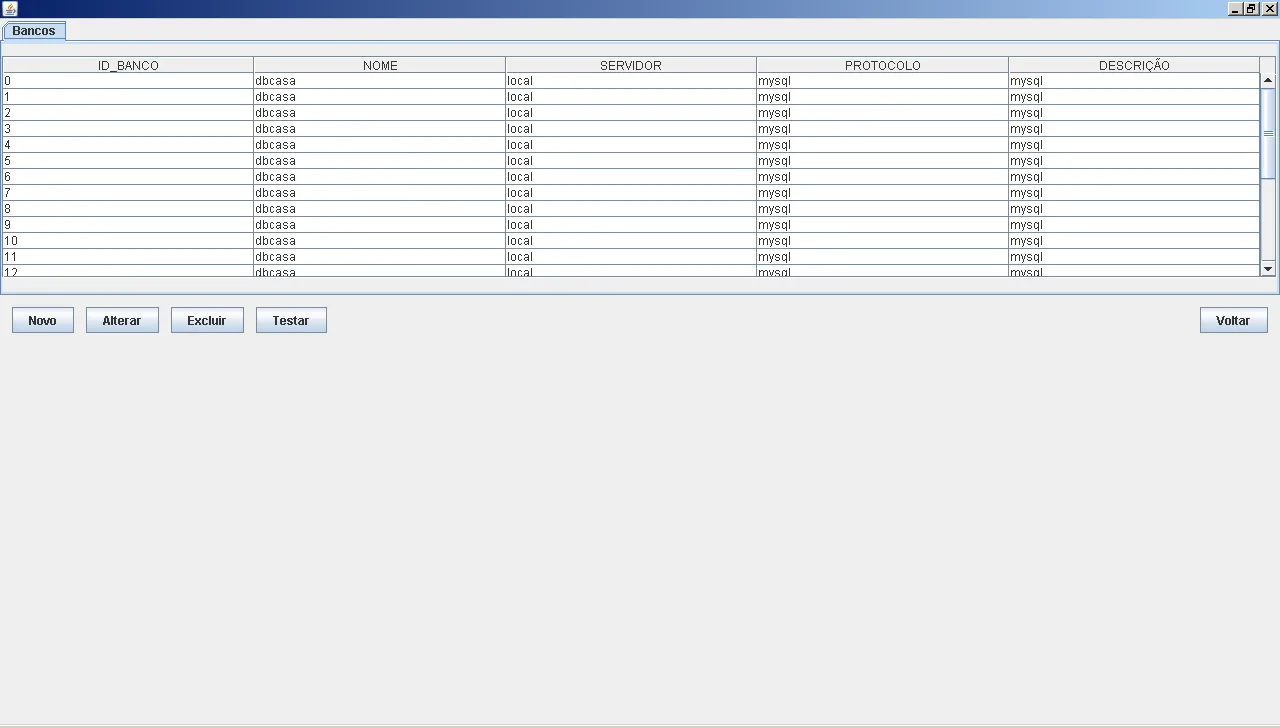Click the Voltar button
1280x728 pixels.
1234,320
